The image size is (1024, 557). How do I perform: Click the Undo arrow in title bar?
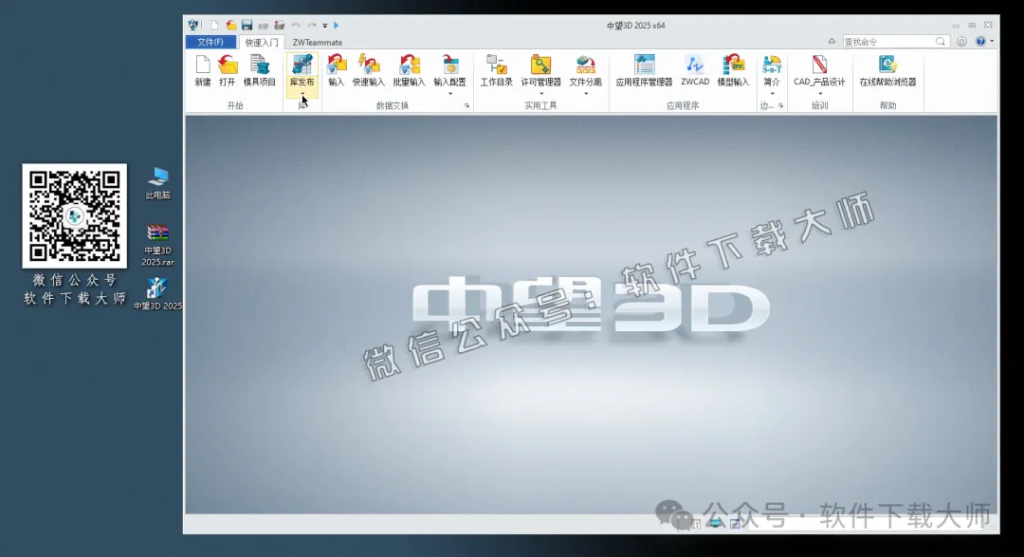tap(296, 25)
